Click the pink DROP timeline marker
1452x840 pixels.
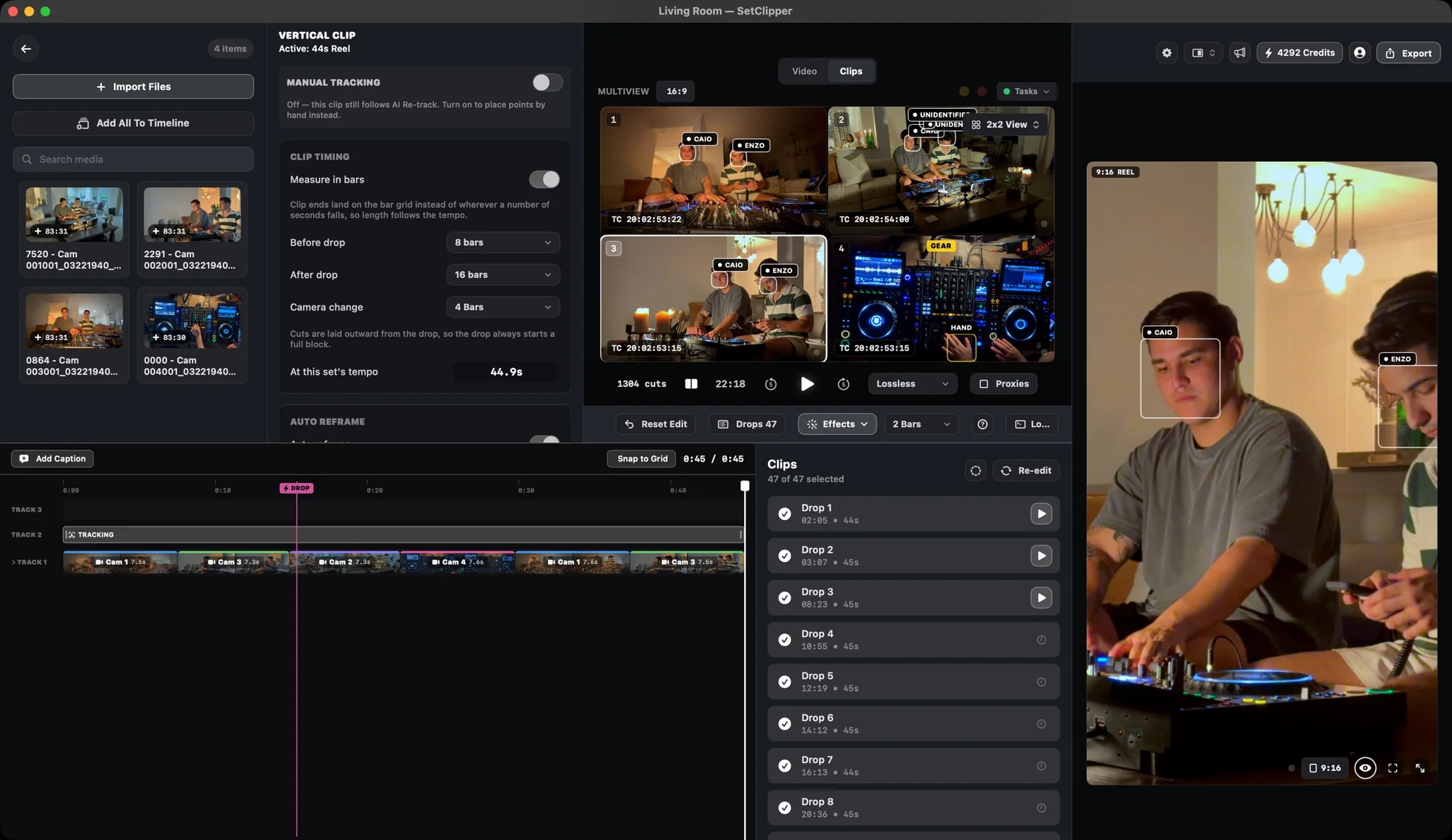[x=296, y=488]
